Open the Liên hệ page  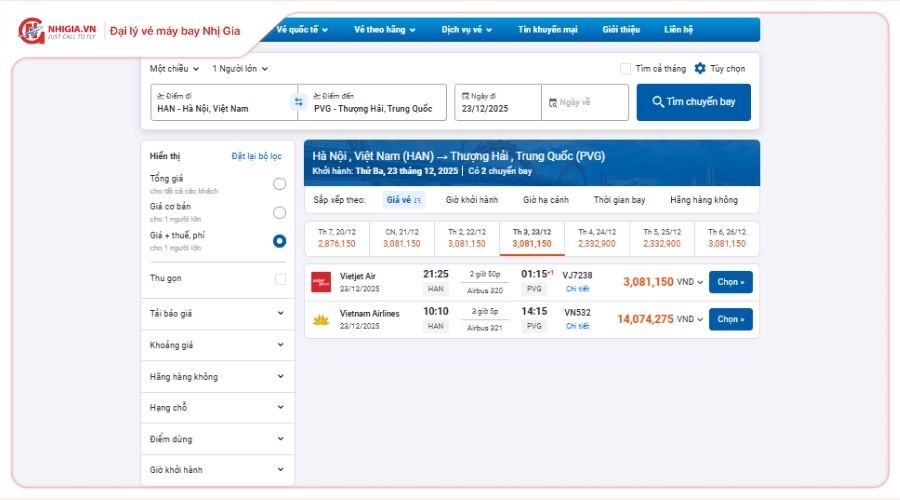(678, 29)
